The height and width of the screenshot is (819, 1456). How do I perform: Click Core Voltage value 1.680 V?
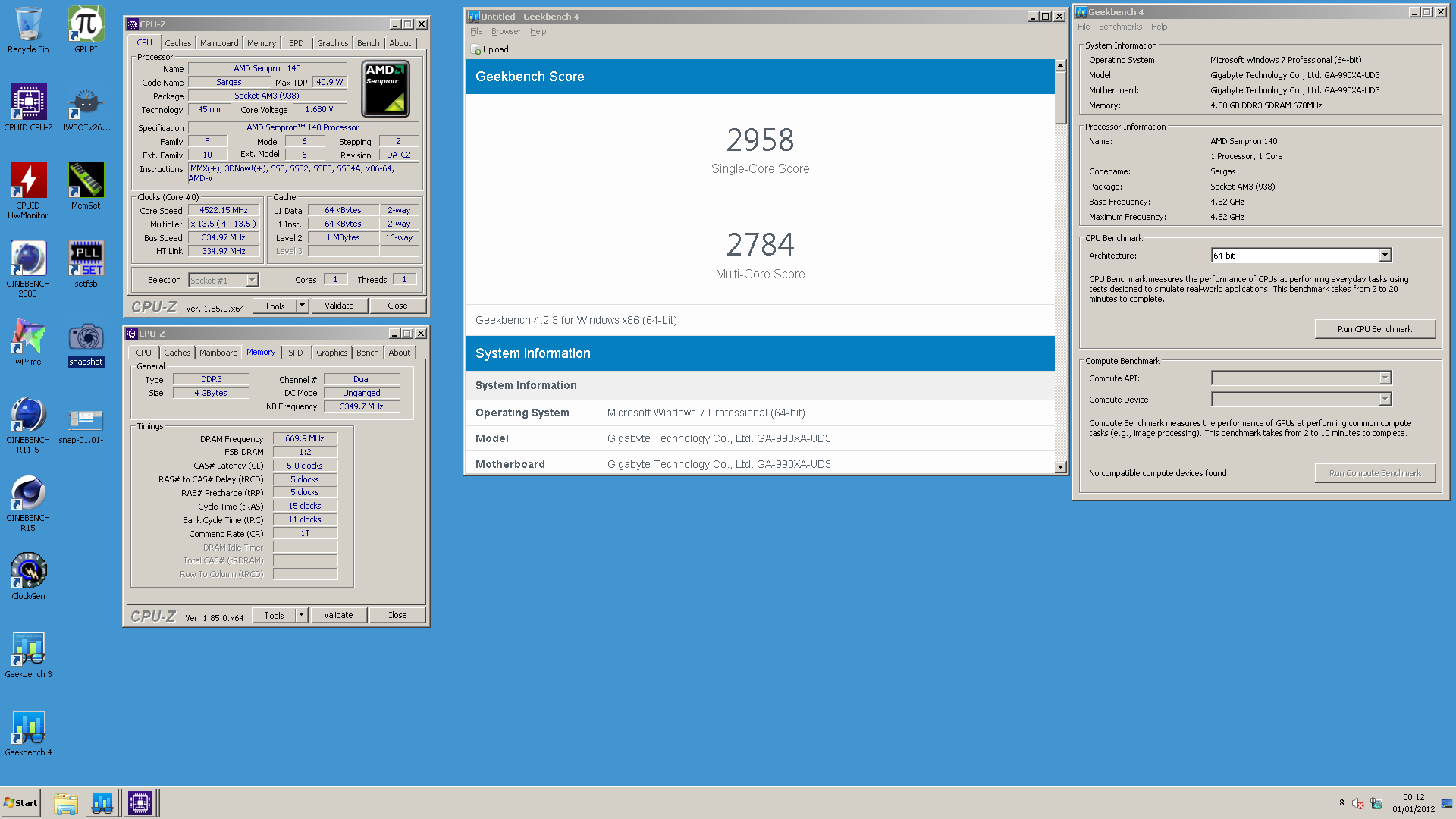pyautogui.click(x=319, y=110)
